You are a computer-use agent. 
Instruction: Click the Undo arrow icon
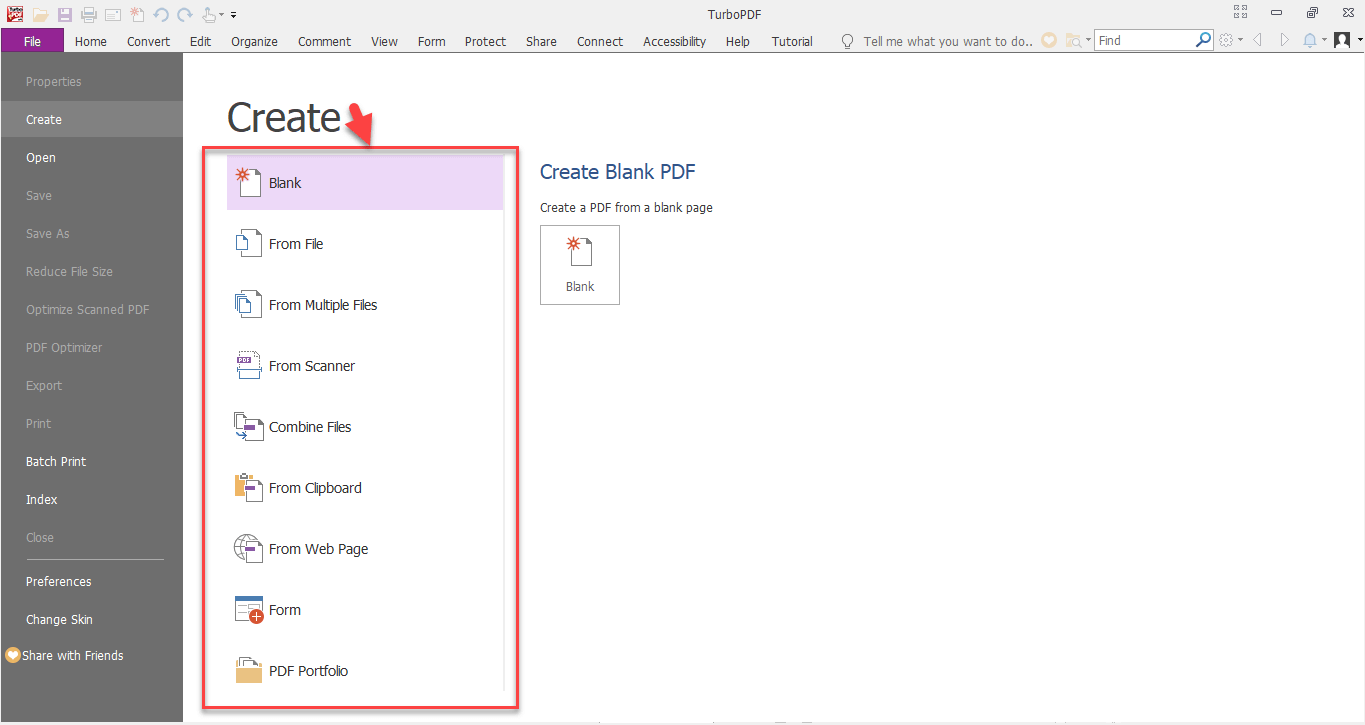[159, 14]
